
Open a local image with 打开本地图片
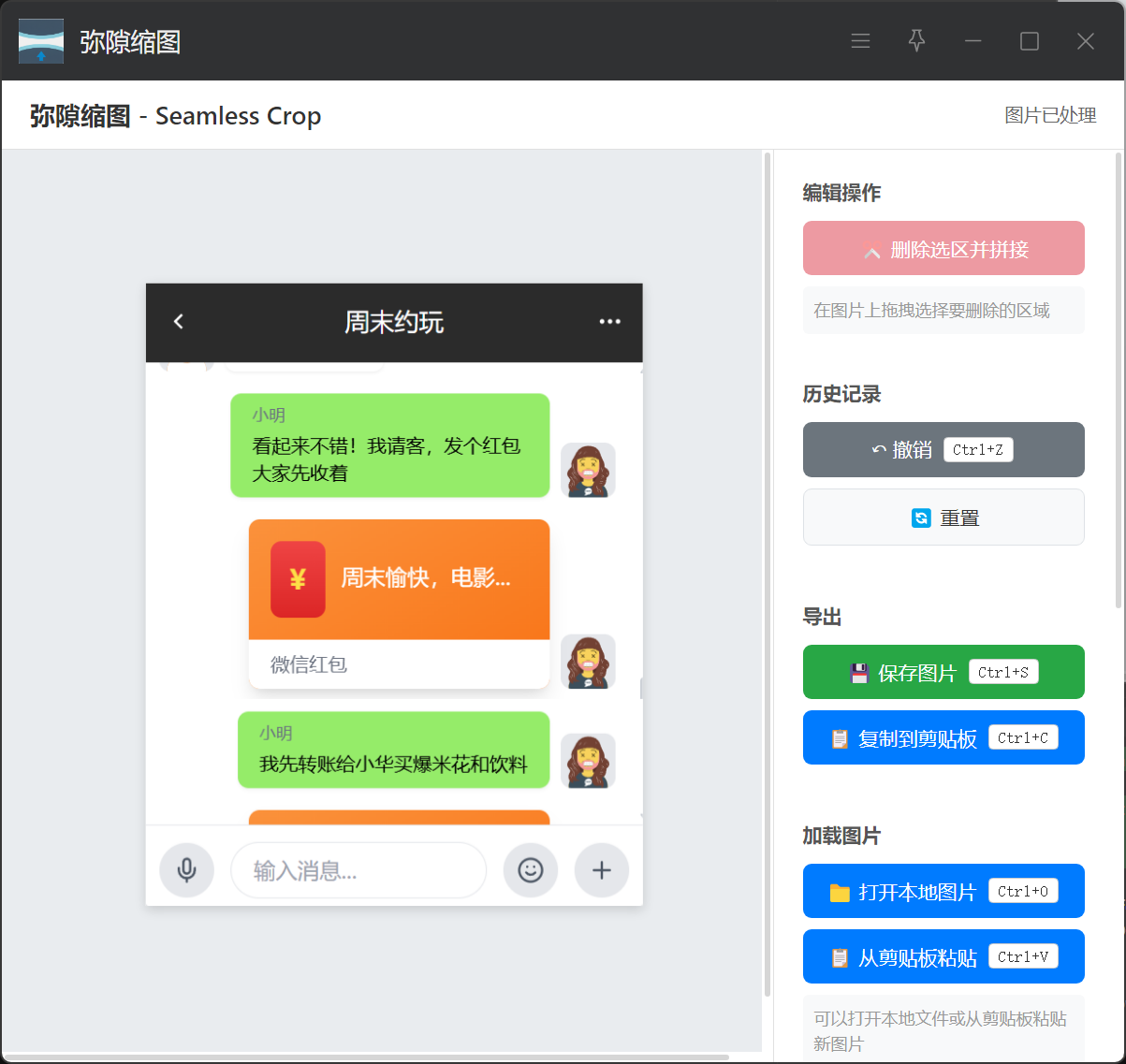(943, 892)
